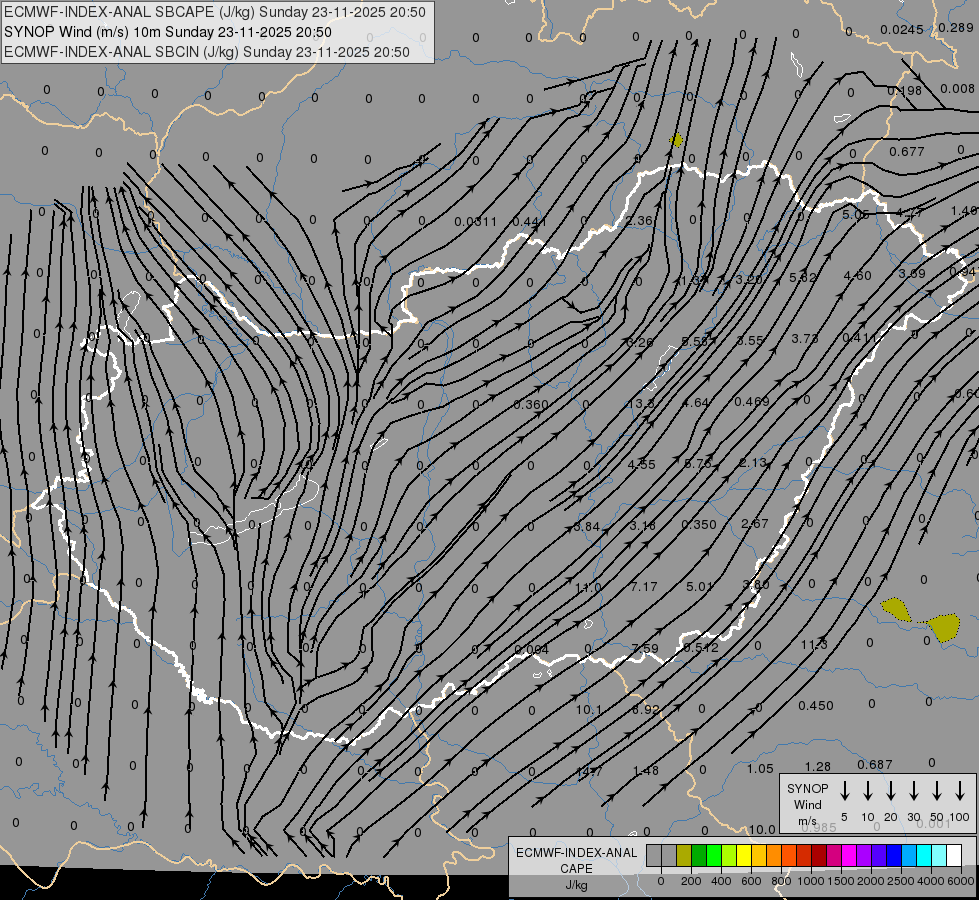Viewport: 979px width, 900px height.
Task: Click the map value 0.450
Action: (x=815, y=706)
